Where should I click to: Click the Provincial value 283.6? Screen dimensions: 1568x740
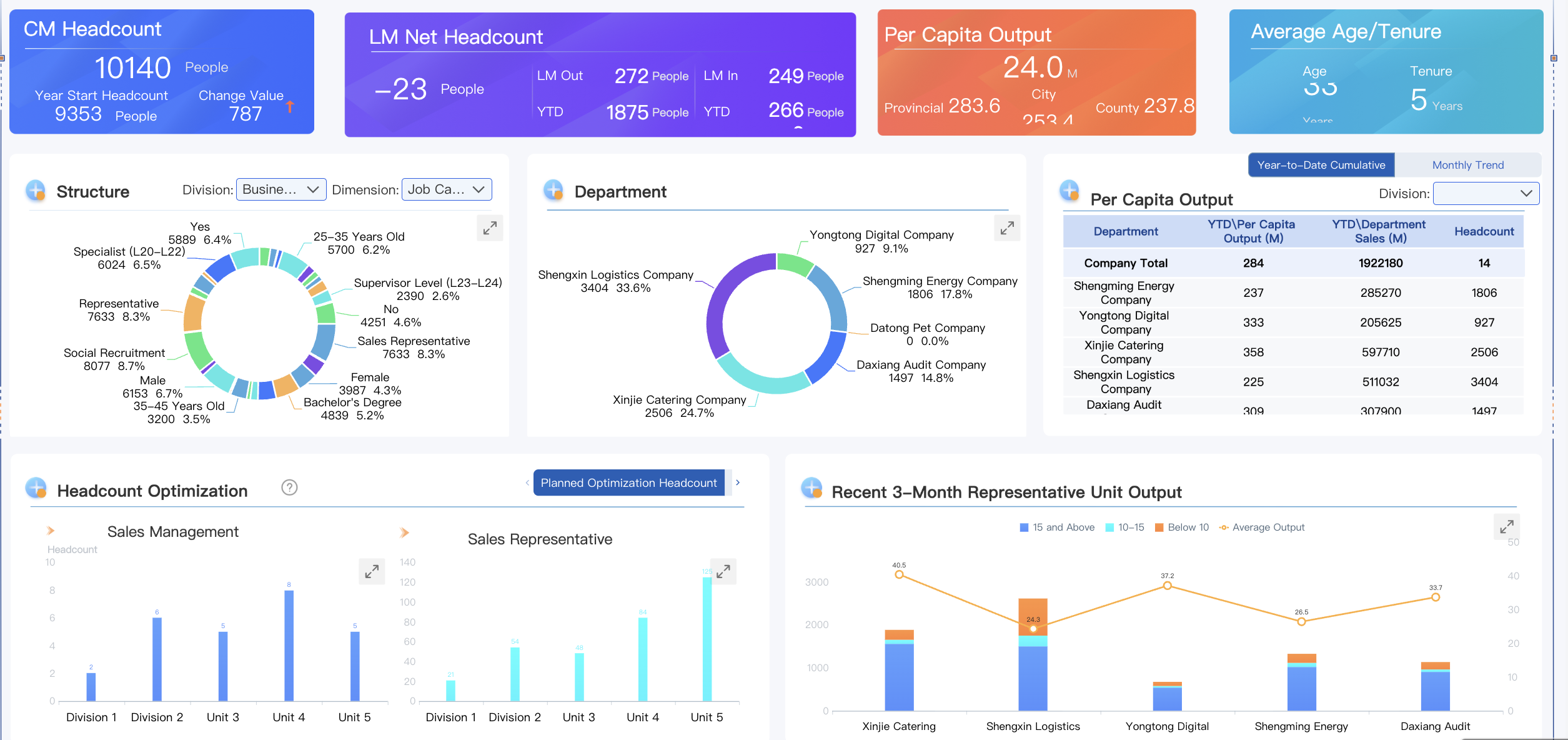coord(974,106)
